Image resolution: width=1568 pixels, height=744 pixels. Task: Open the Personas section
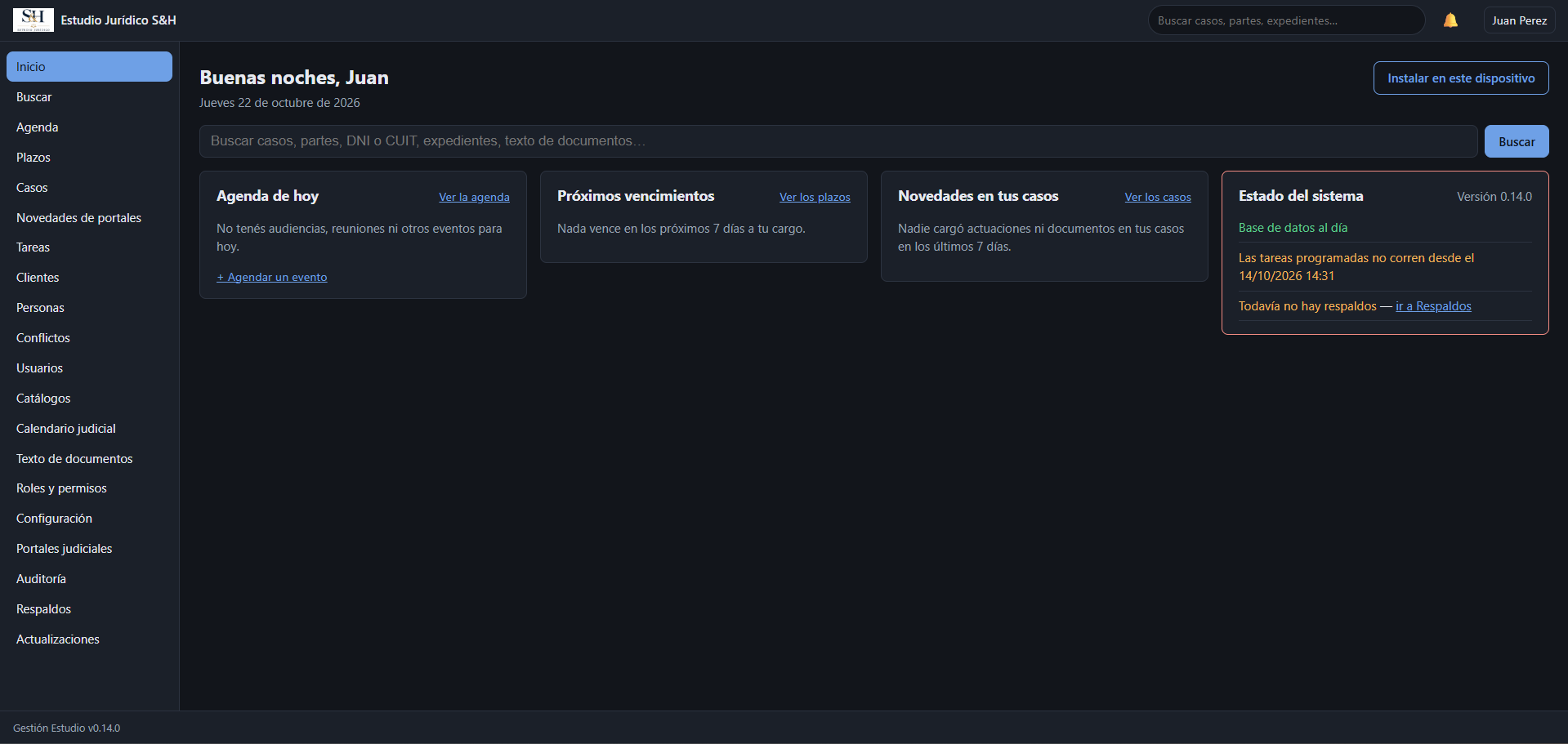click(x=89, y=308)
